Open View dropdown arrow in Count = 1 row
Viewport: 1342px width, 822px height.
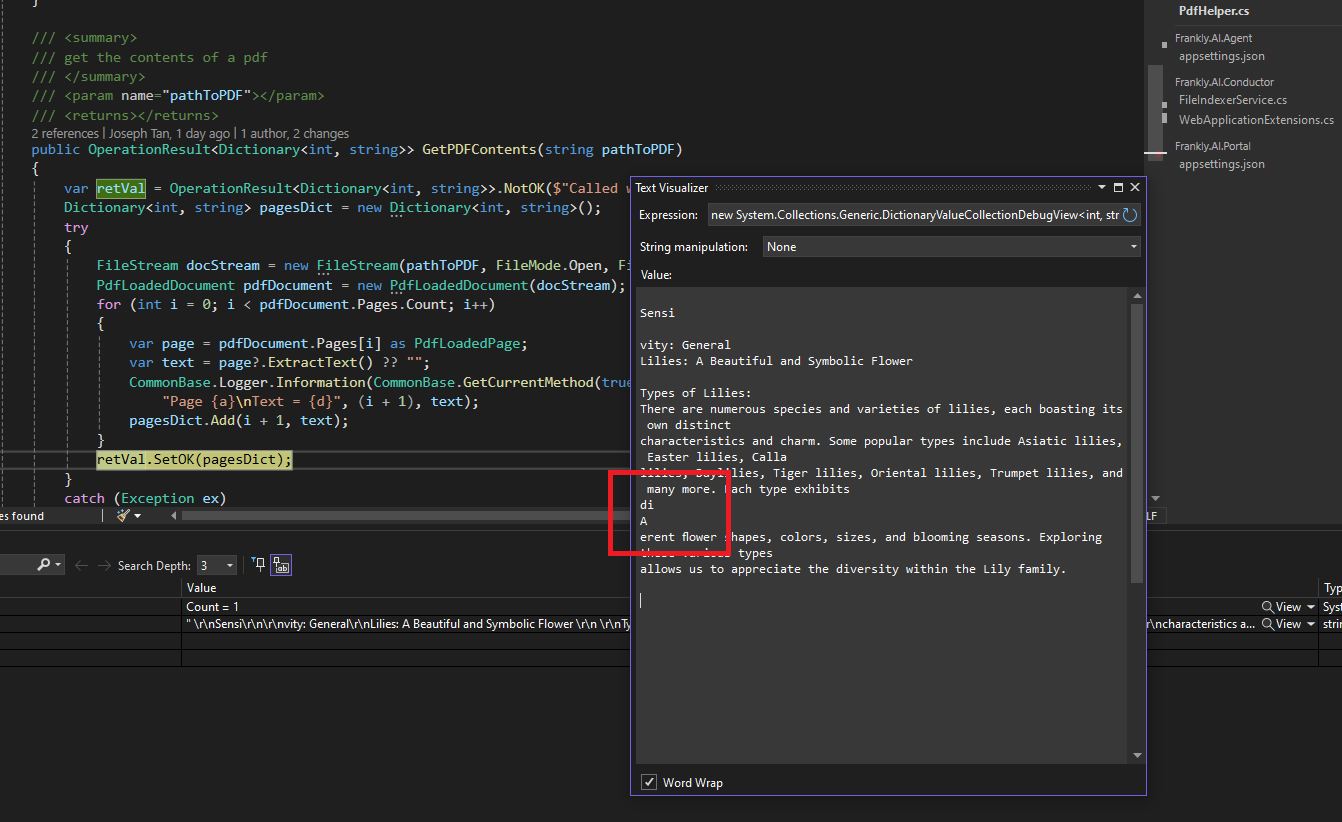(x=1311, y=607)
